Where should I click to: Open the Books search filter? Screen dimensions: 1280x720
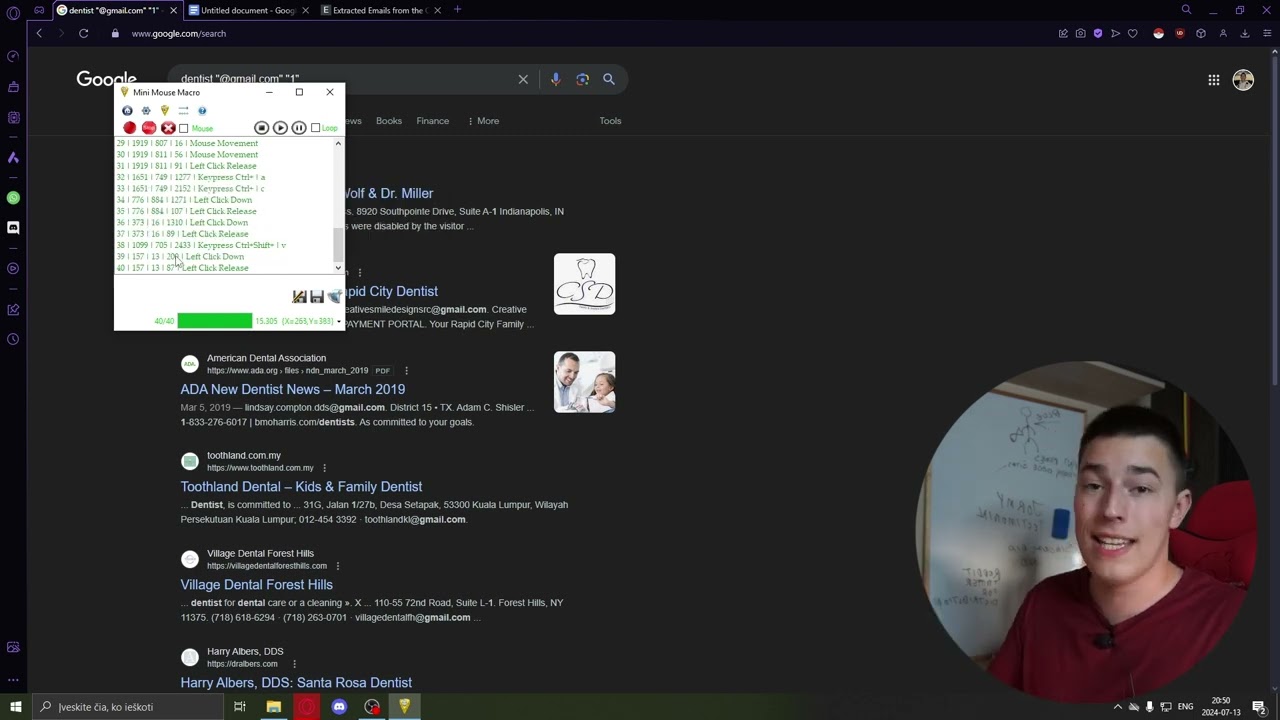389,121
